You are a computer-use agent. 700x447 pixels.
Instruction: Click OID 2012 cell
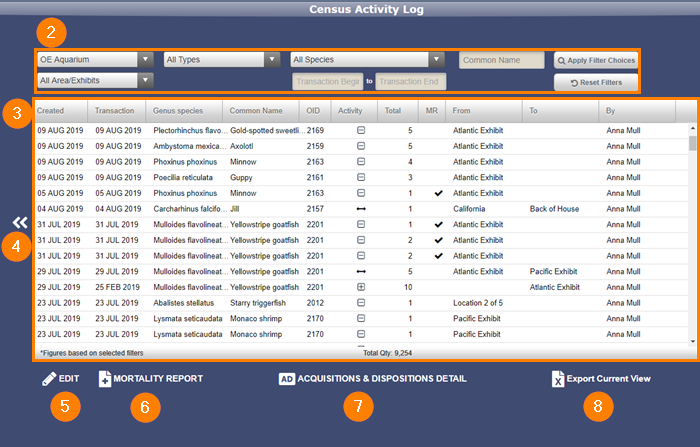tap(315, 303)
